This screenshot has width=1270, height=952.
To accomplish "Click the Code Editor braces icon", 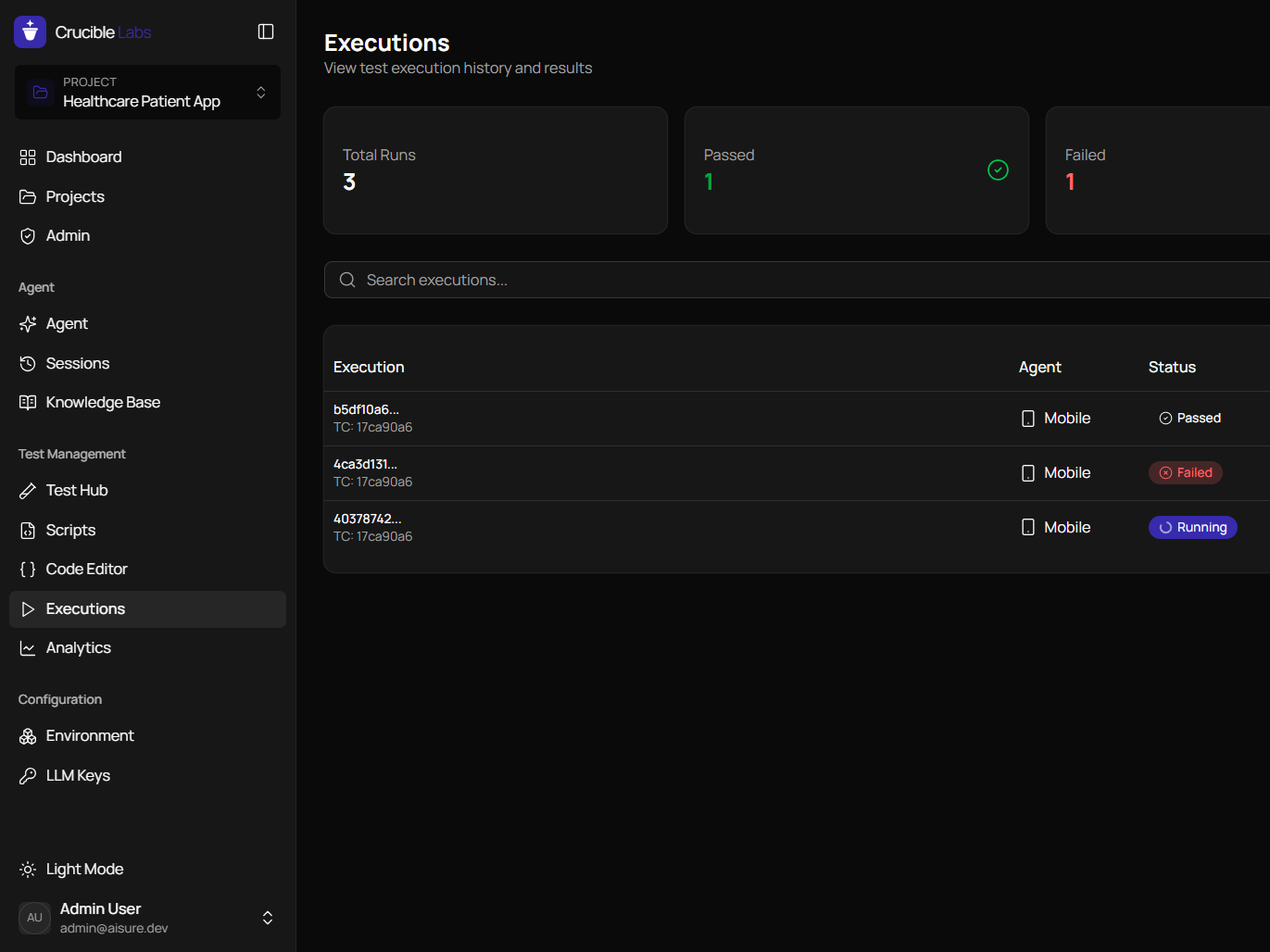I will click(x=28, y=570).
